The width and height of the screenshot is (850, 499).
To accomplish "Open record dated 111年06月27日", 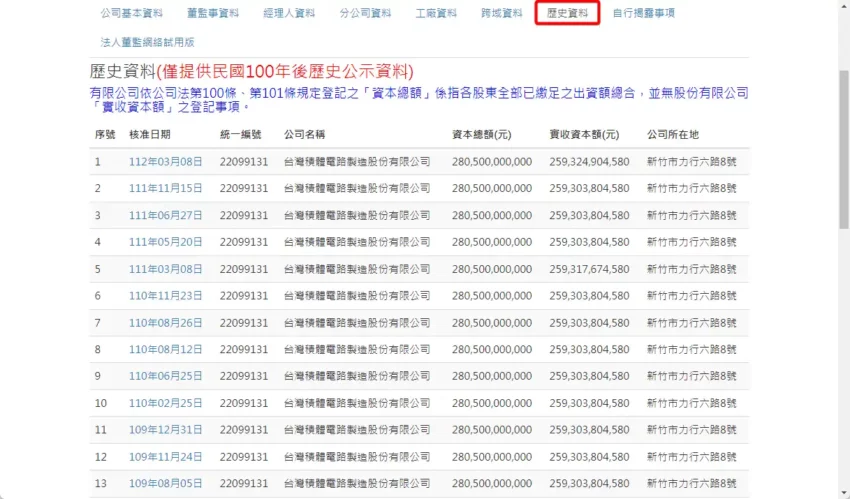I will pyautogui.click(x=165, y=215).
